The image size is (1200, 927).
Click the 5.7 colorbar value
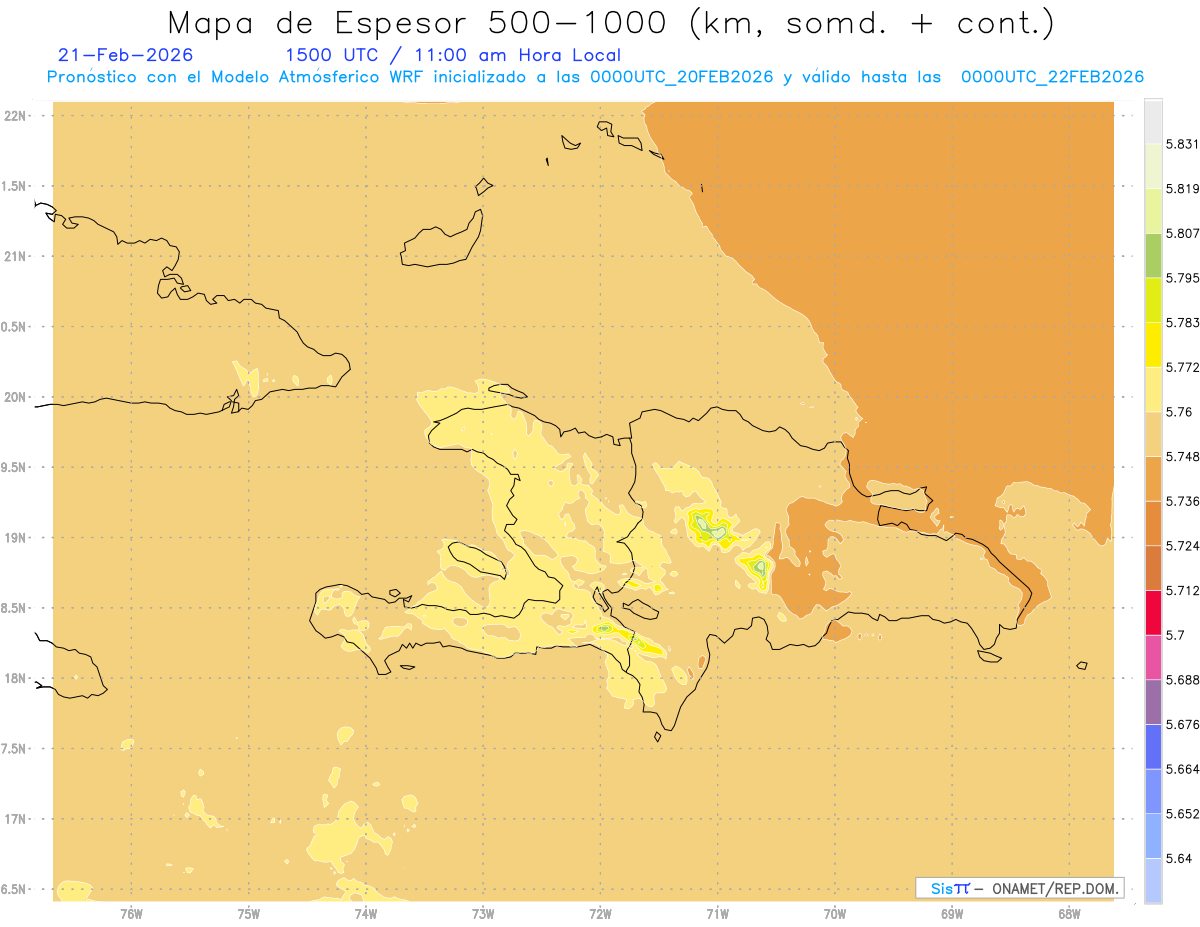click(x=1175, y=635)
